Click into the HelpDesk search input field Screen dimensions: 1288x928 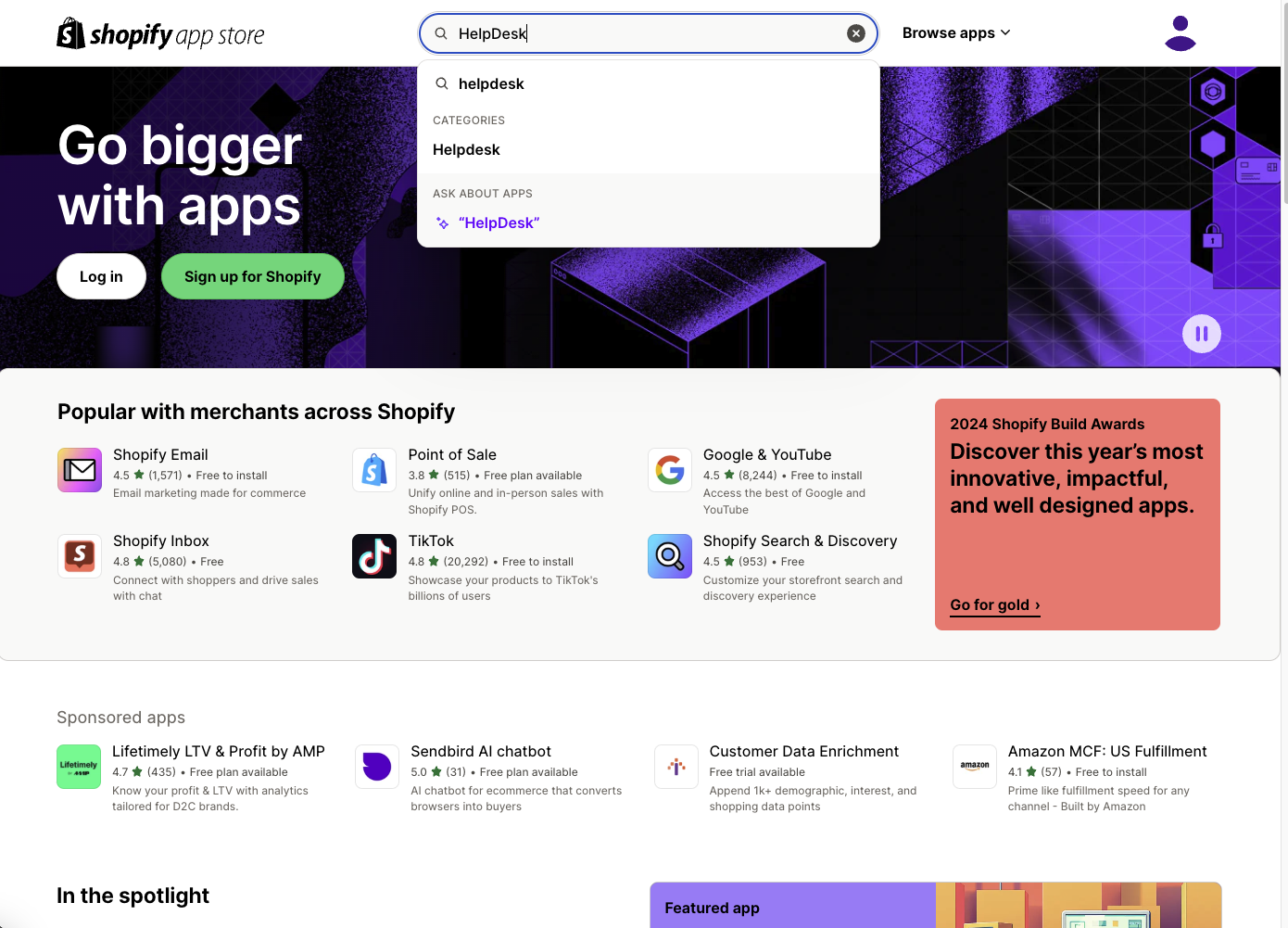(x=649, y=33)
